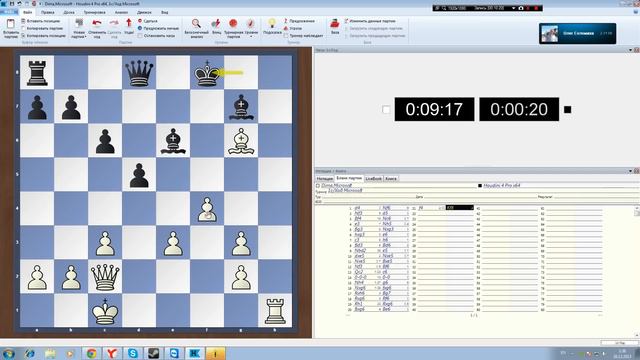The height and width of the screenshot is (360, 640).
Task: Click Offer draw (Предложить ничью) option
Action: pos(158,28)
